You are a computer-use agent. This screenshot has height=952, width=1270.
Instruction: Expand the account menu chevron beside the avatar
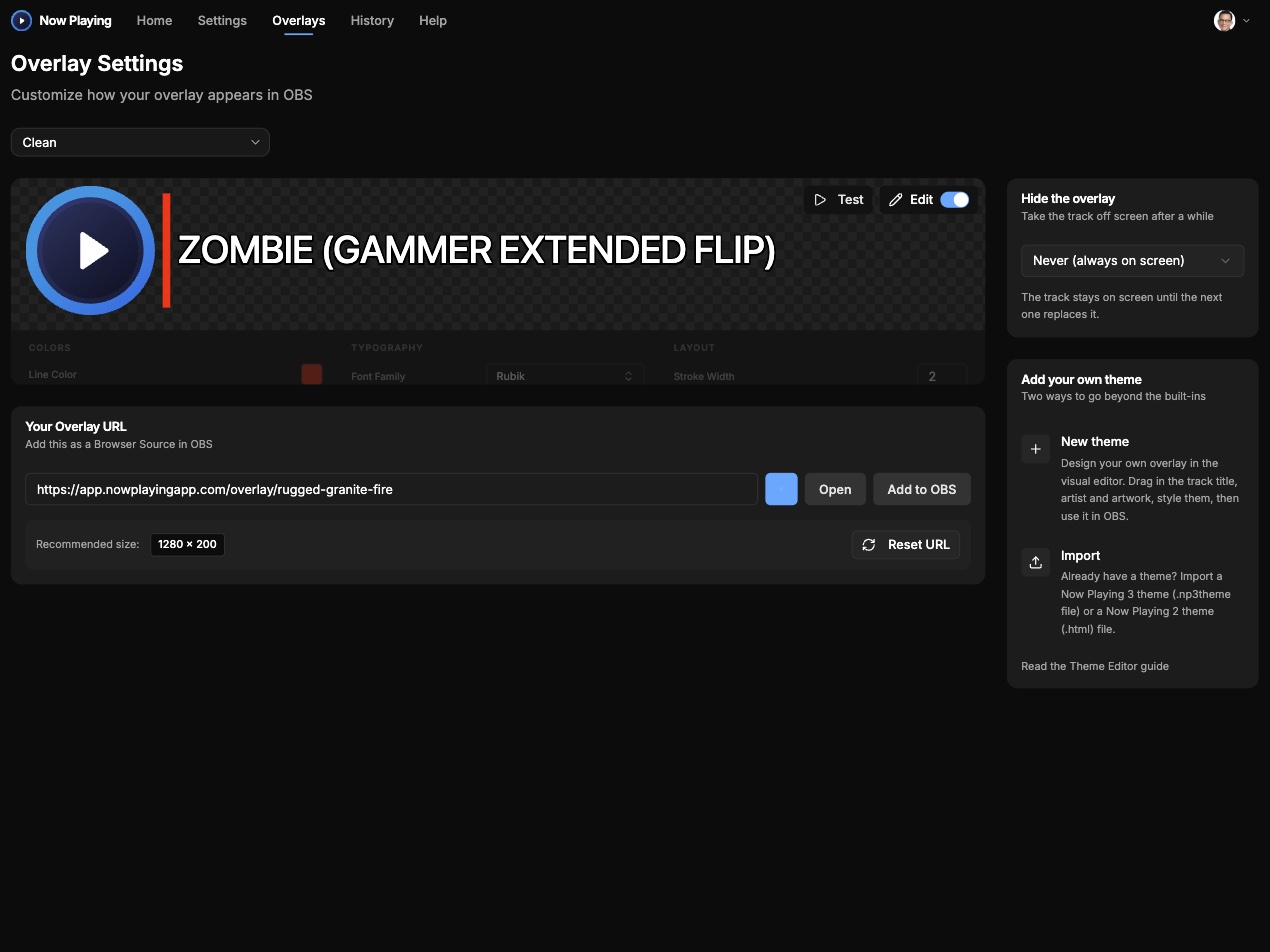tap(1246, 20)
